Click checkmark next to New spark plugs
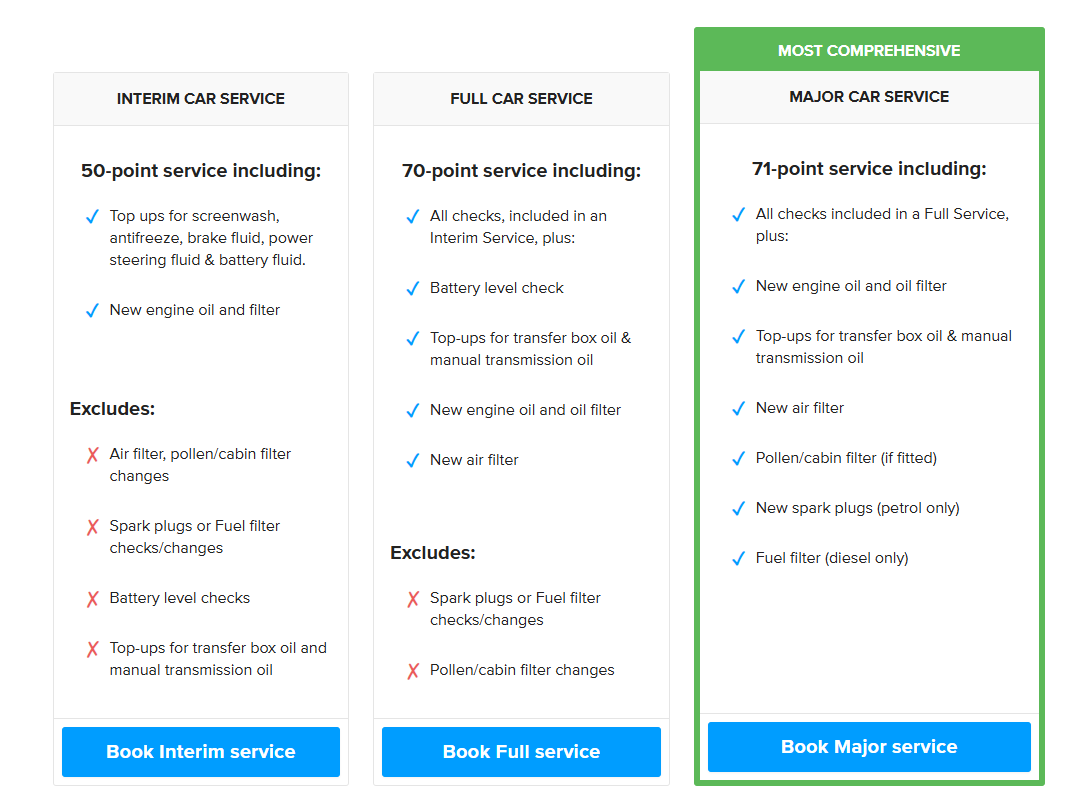The height and width of the screenshot is (791, 1078). click(x=738, y=509)
